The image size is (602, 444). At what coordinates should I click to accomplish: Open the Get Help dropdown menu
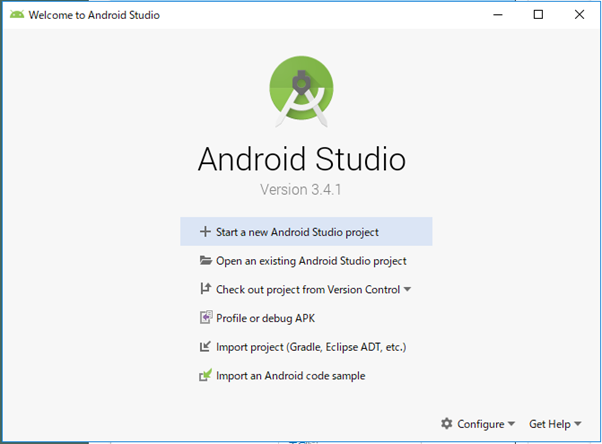click(555, 424)
